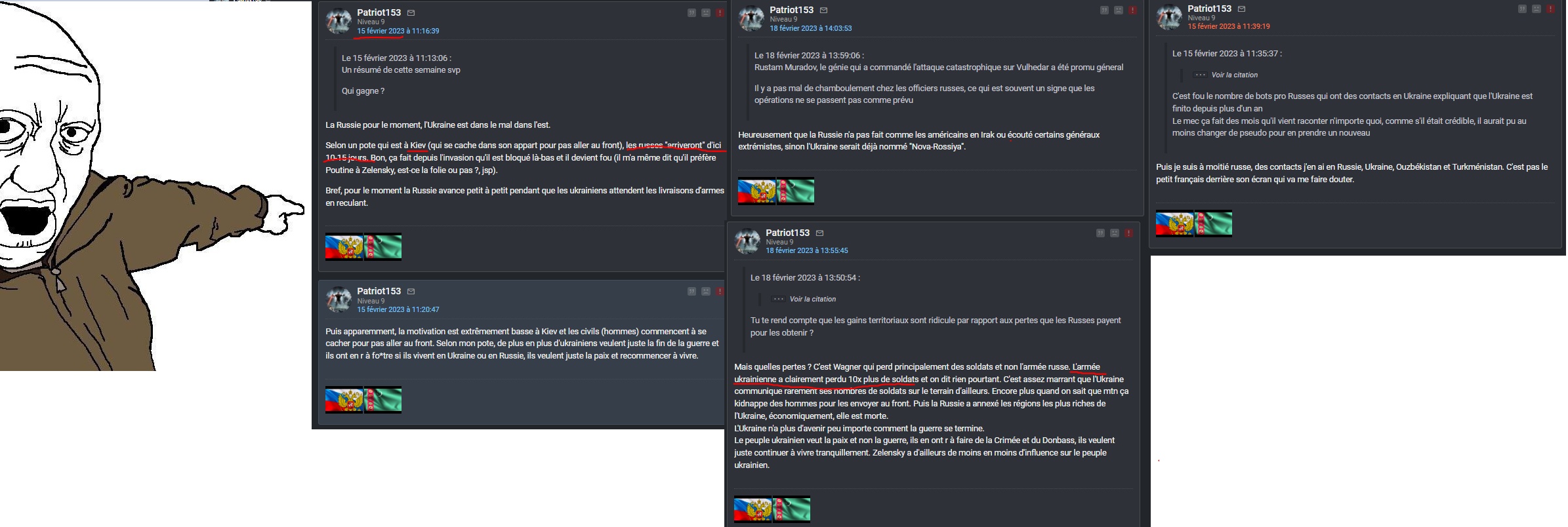Open date link "15 février 2023 à 11:20:47"
This screenshot has height=527, width=1568.
pyautogui.click(x=398, y=310)
